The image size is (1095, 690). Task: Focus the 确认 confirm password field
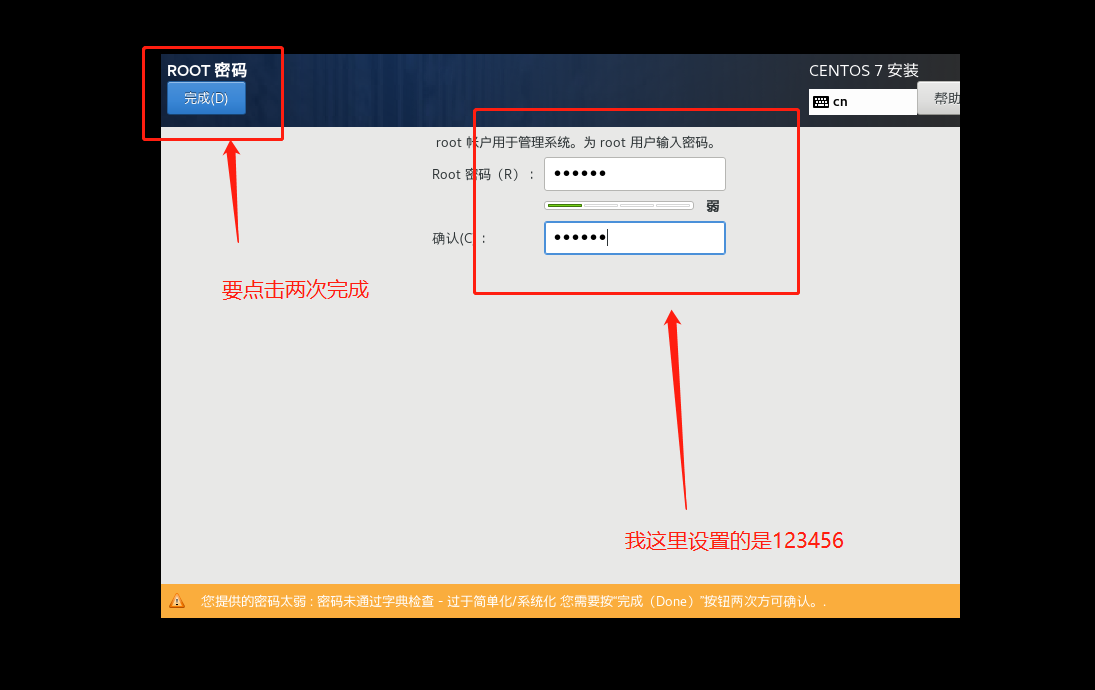click(635, 238)
